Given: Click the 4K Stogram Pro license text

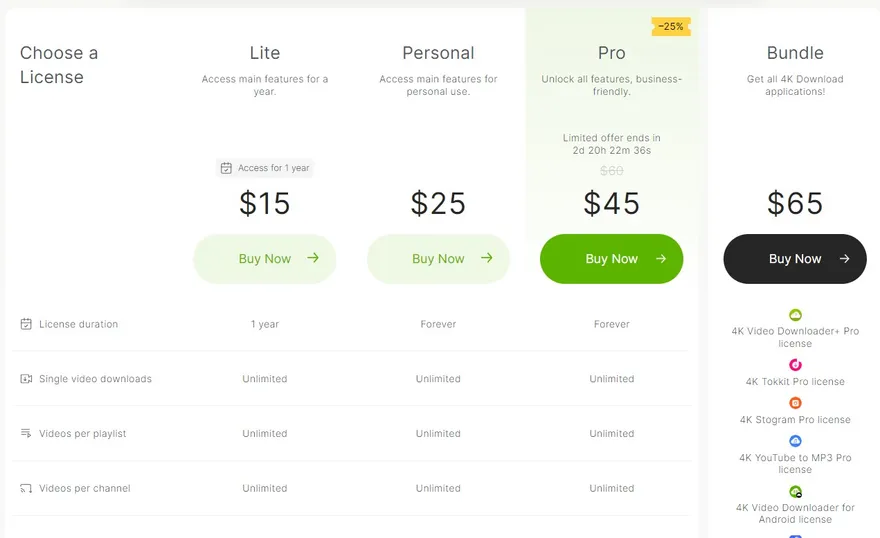Looking at the screenshot, I should (x=795, y=420).
